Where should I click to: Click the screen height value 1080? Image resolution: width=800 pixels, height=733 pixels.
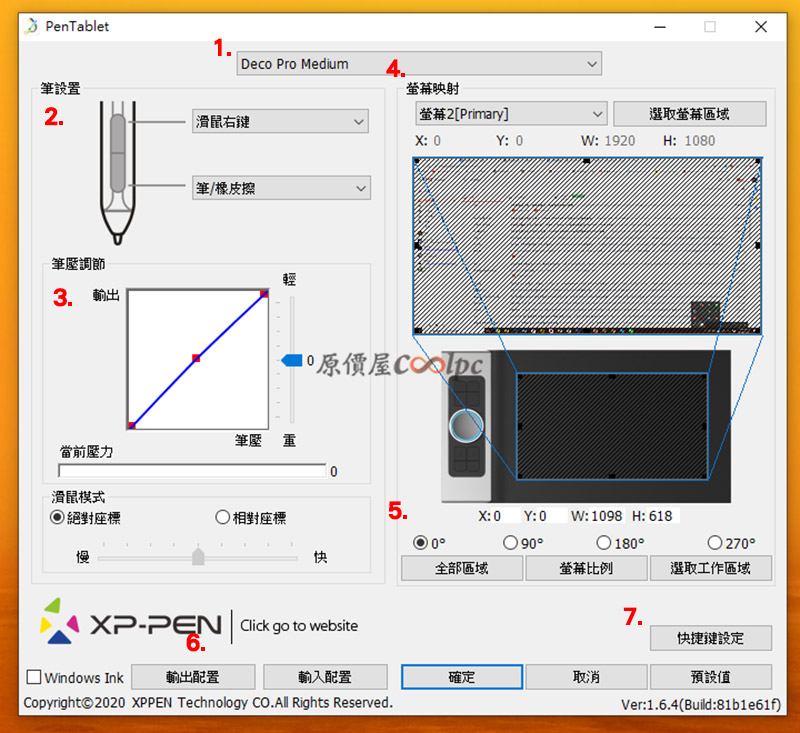pos(699,141)
